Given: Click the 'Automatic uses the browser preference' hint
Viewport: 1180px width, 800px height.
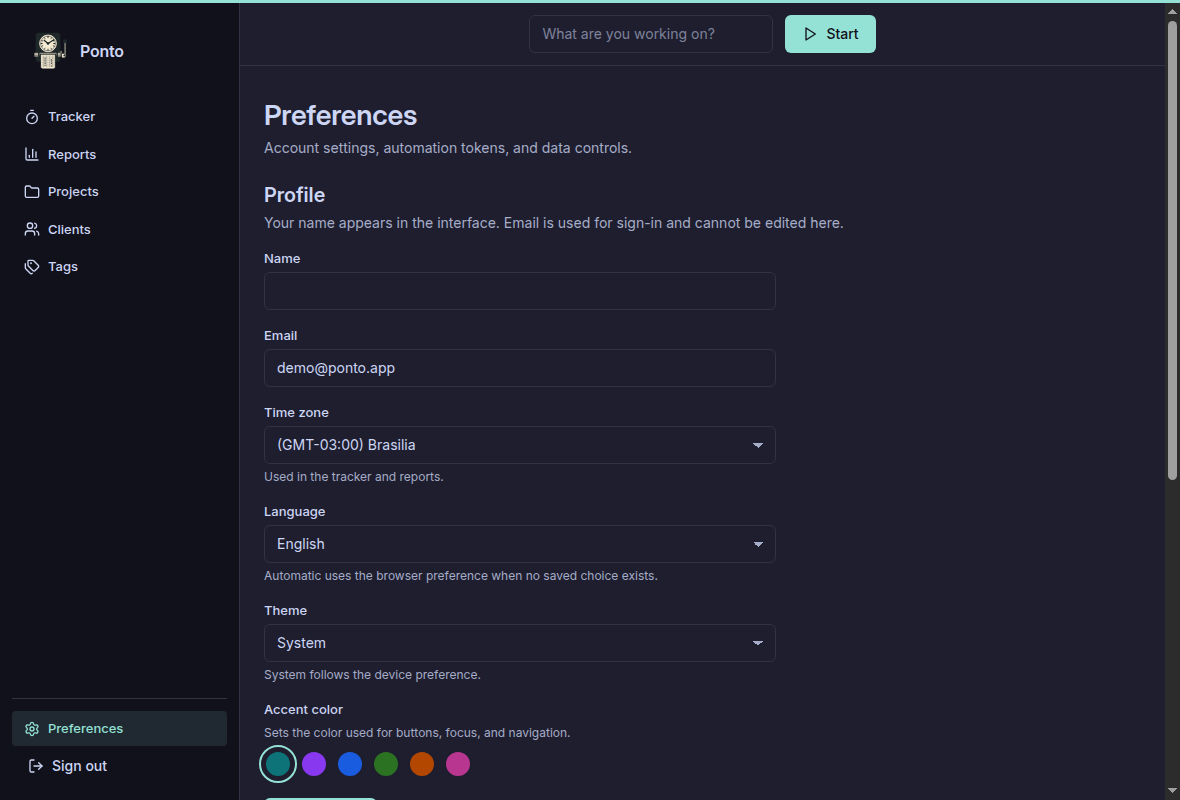Looking at the screenshot, I should pos(461,576).
